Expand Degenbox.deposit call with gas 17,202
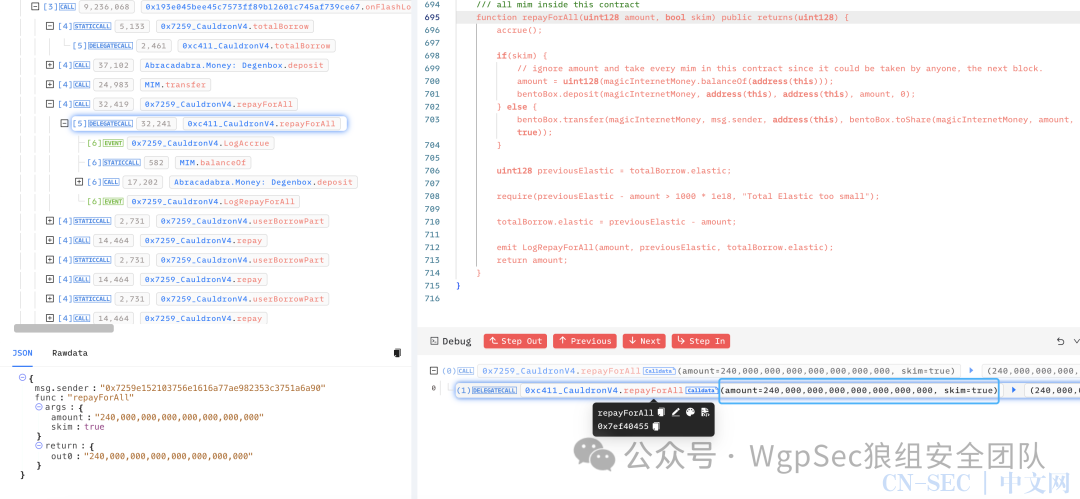The image size is (1080, 499). [79, 182]
